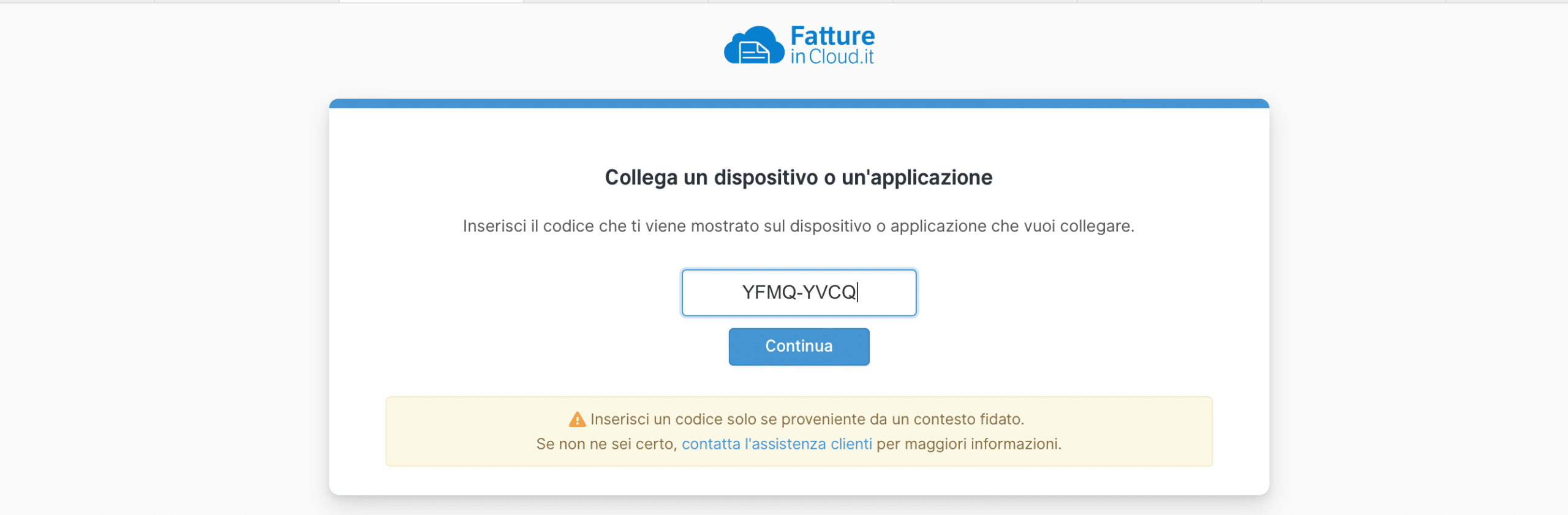
Task: Click the "Inserisci il codice che ti viene mostrato" instruction text
Action: pyautogui.click(x=612, y=227)
